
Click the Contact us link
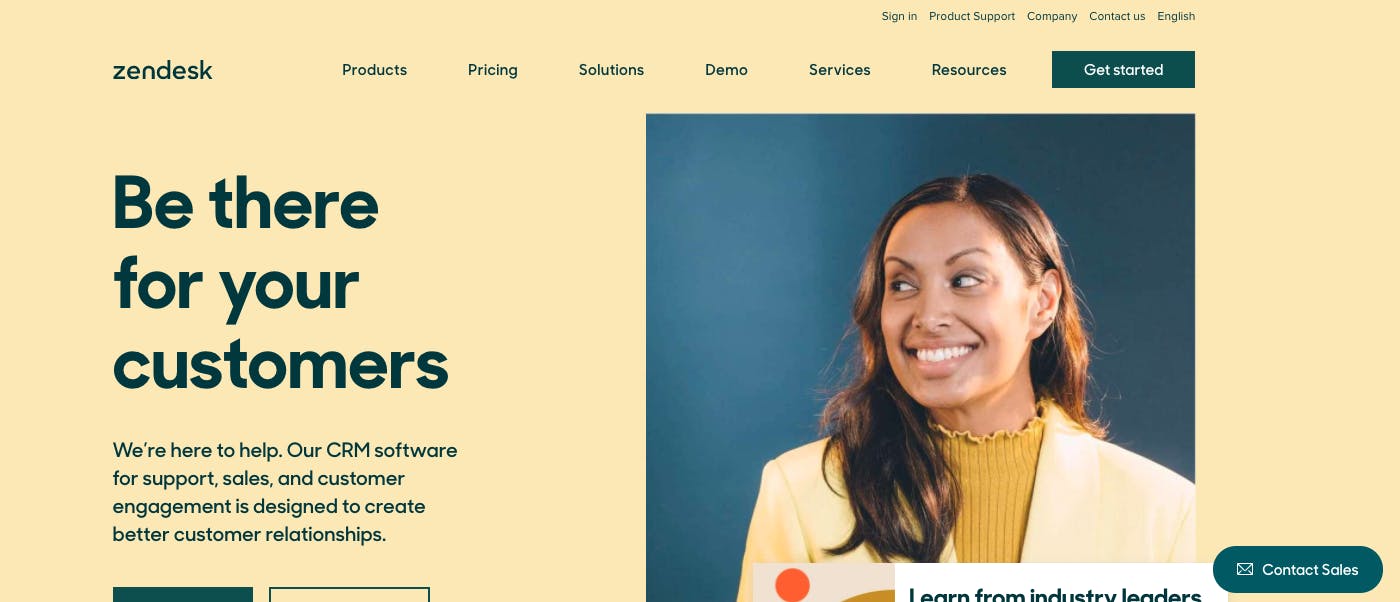click(1117, 16)
